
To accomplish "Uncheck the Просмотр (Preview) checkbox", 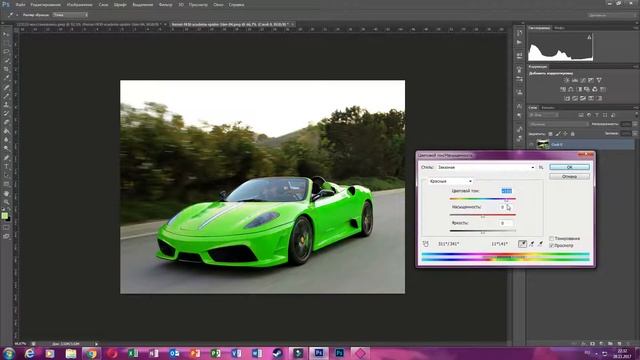I will point(551,245).
